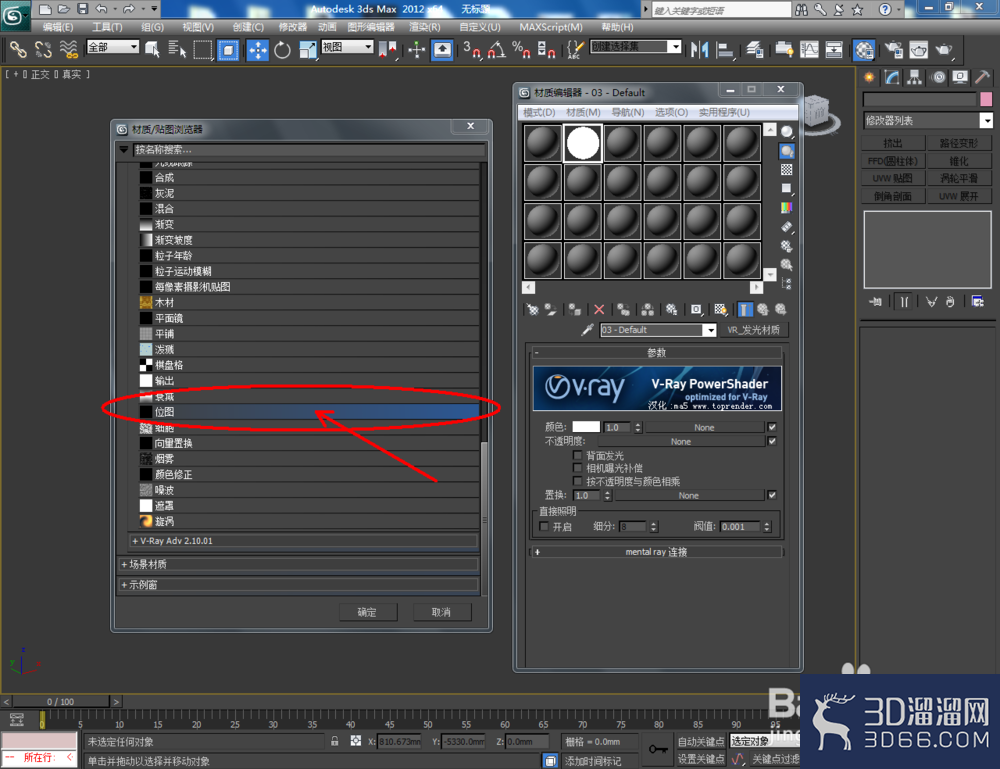
Task: Click the pink object color swatch
Action: [x=986, y=99]
